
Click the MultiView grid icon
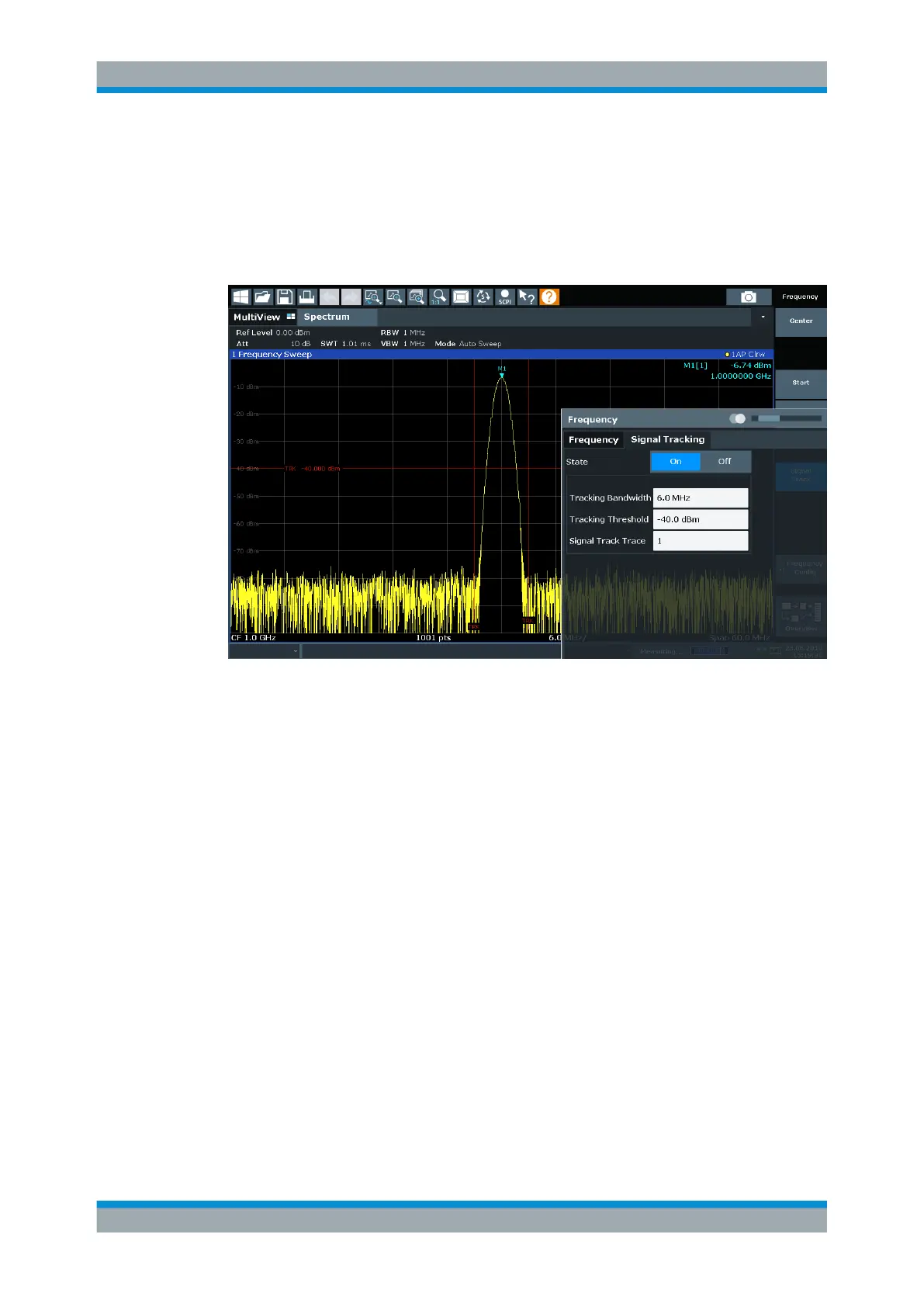coord(291,317)
